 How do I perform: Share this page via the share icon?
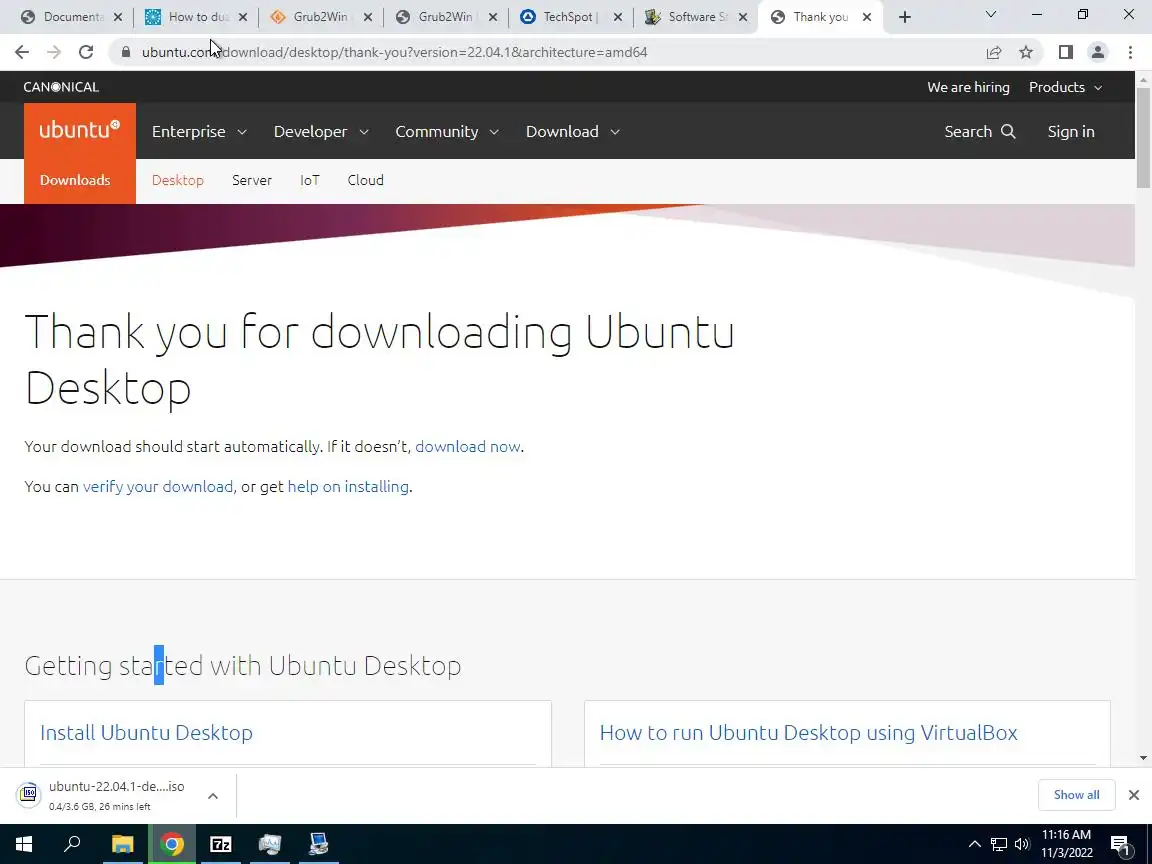pos(993,51)
